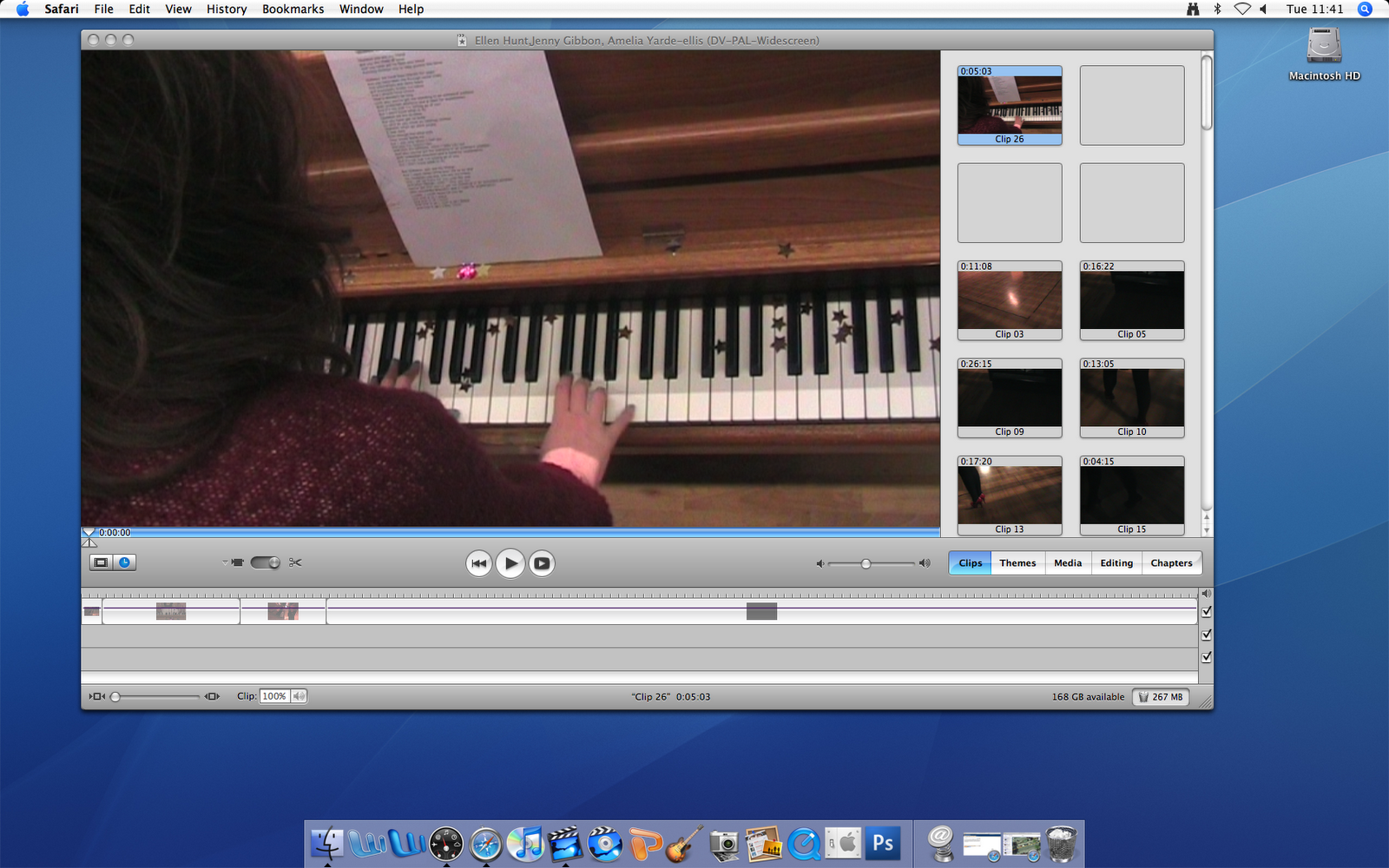
Task: Open Dashboard from the Dock
Action: click(446, 843)
